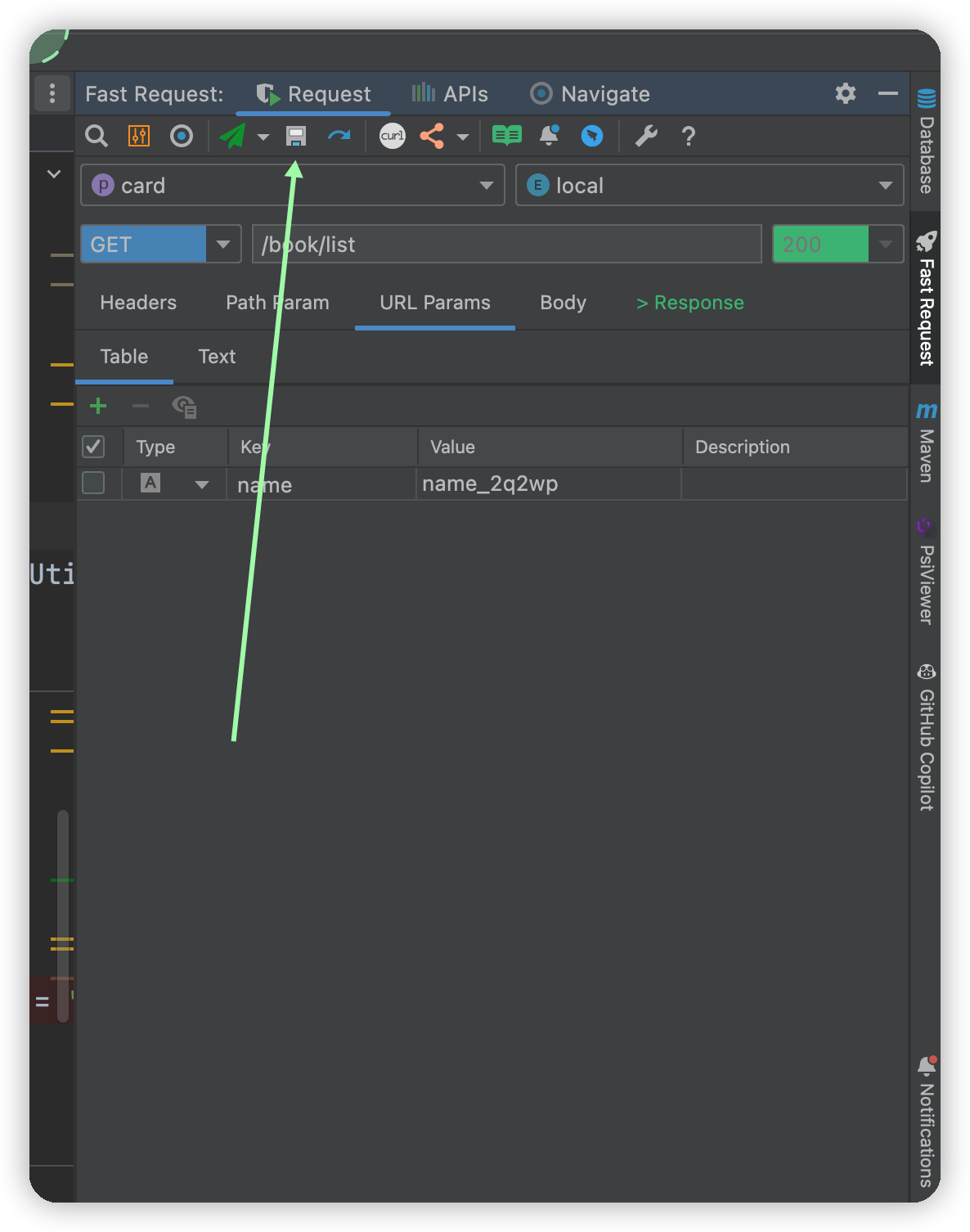Select the Path Param tab
970x1232 pixels.
point(277,303)
